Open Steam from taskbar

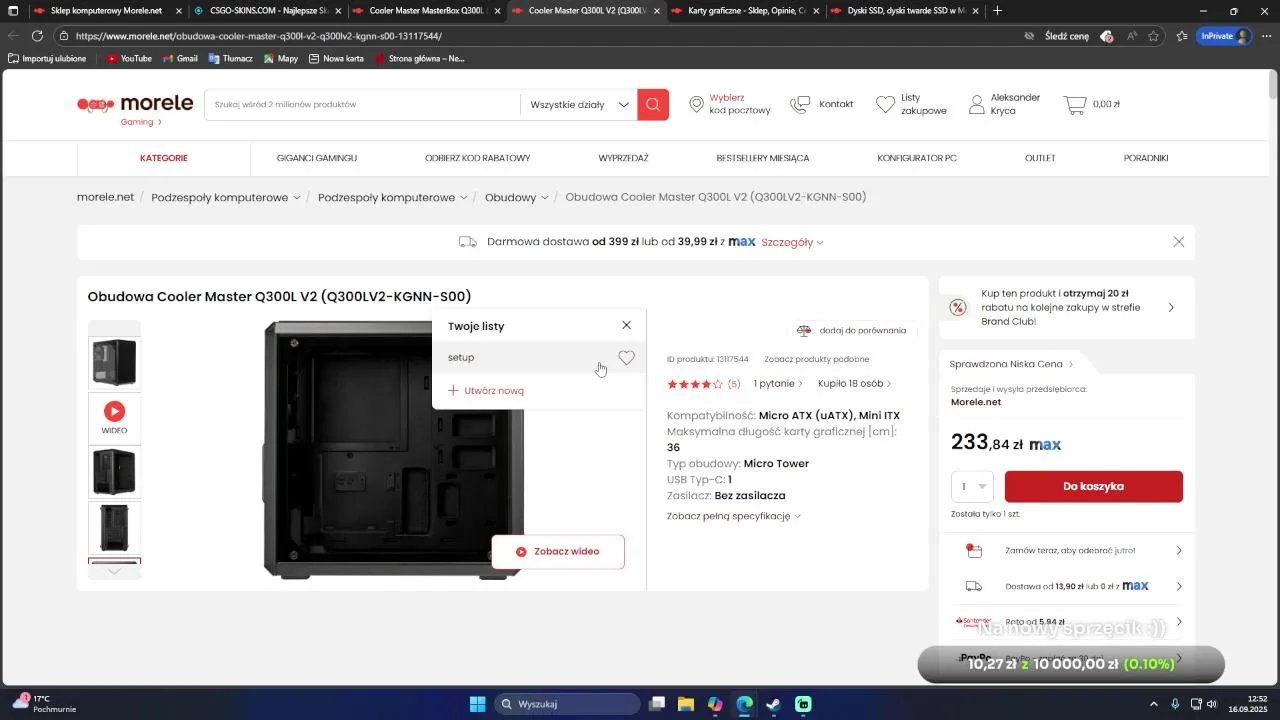(773, 704)
